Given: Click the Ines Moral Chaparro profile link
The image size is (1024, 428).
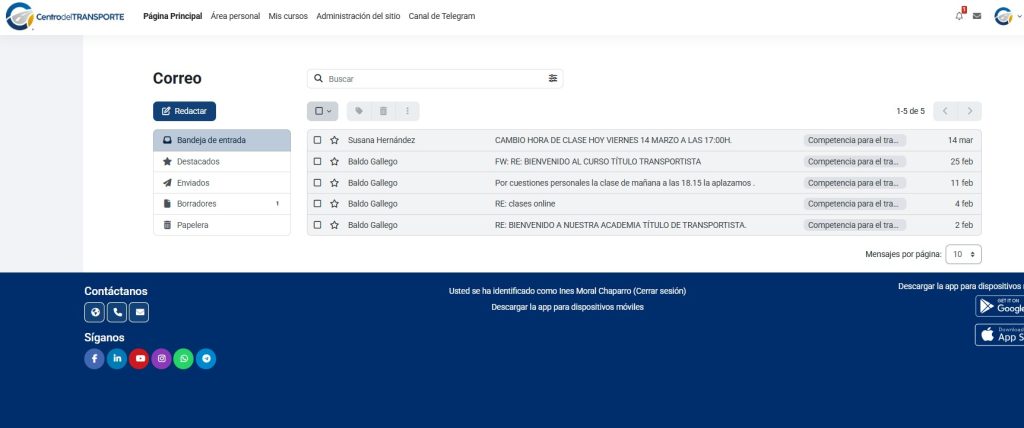Looking at the screenshot, I should (595, 291).
